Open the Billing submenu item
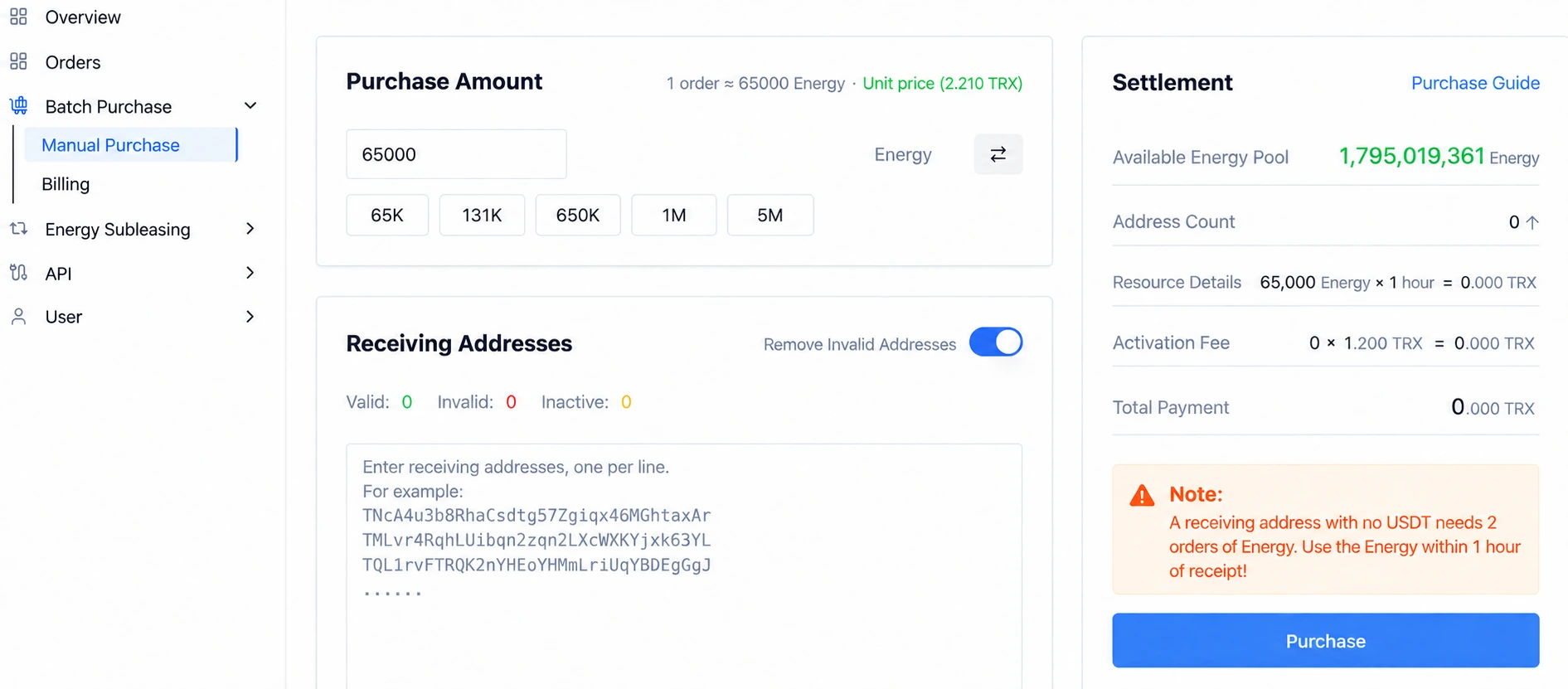 [x=66, y=184]
